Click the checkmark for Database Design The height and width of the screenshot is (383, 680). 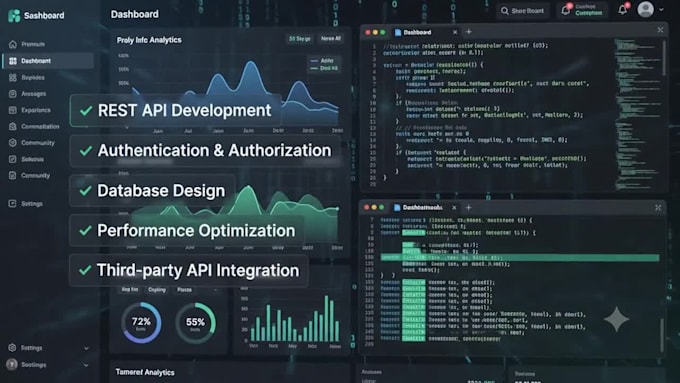(x=85, y=190)
